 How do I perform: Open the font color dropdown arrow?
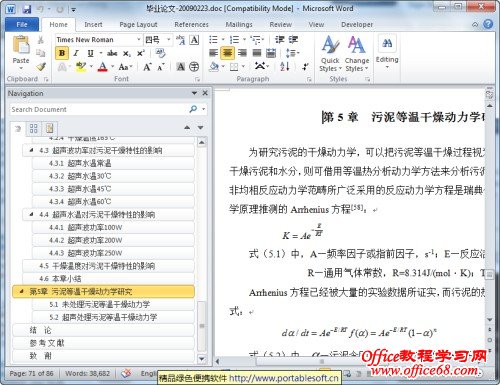[113, 67]
